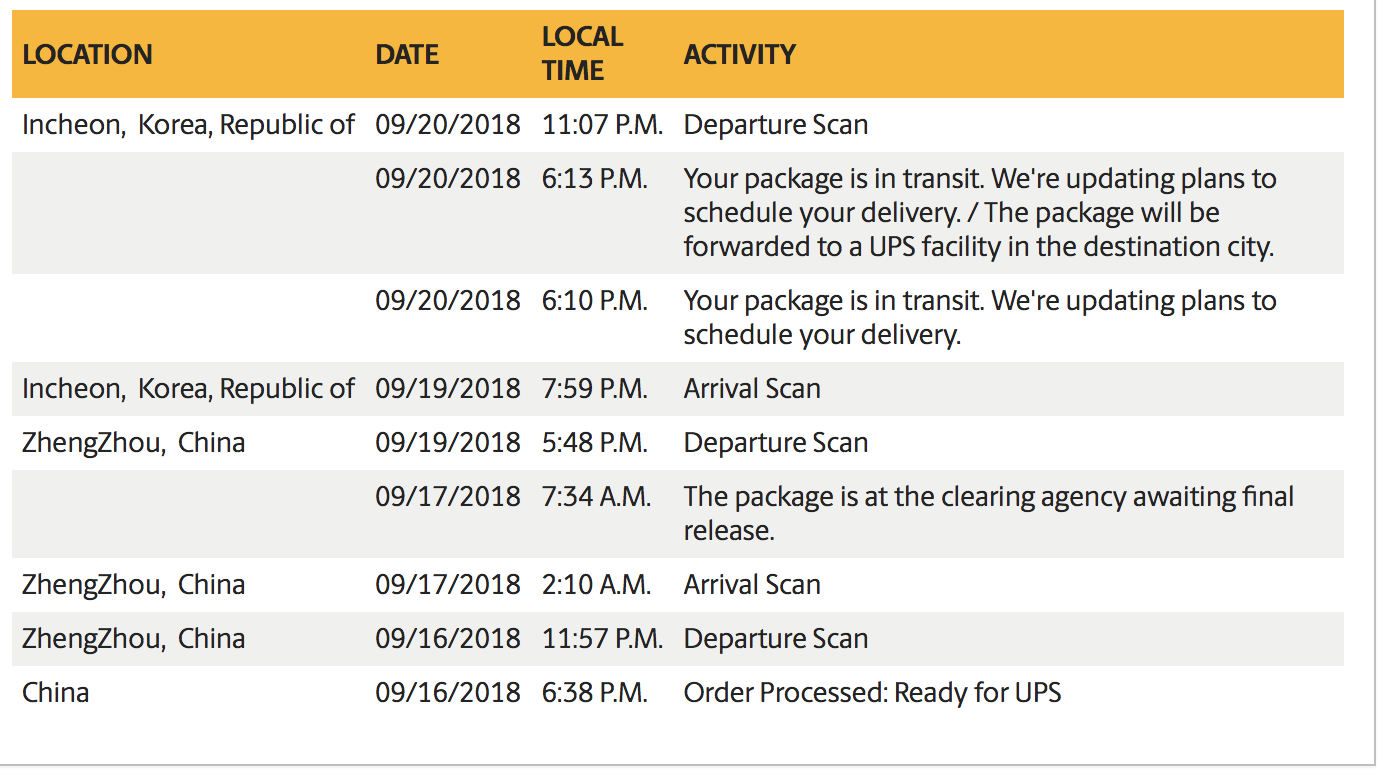Select the 11:07 P.M. Departure Scan entry
1378x776 pixels.
(x=776, y=125)
